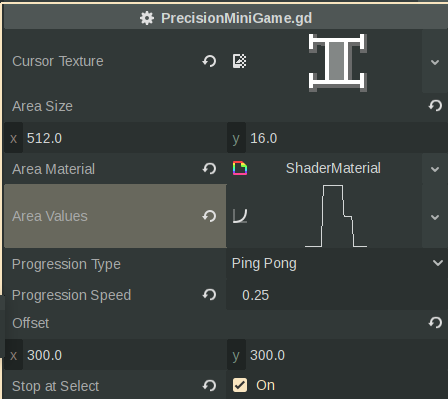This screenshot has height=399, width=448.
Task: Reset the Area Values property
Action: point(209,216)
